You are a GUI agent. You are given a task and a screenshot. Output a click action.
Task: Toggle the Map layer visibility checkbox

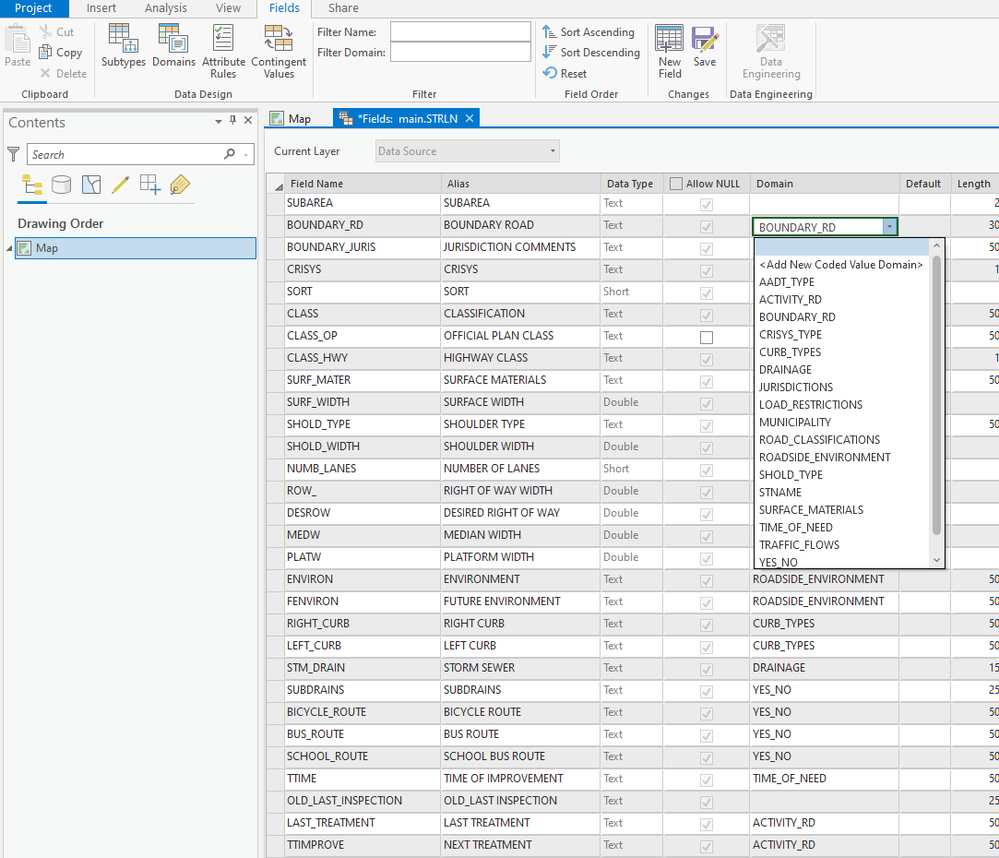[25, 248]
